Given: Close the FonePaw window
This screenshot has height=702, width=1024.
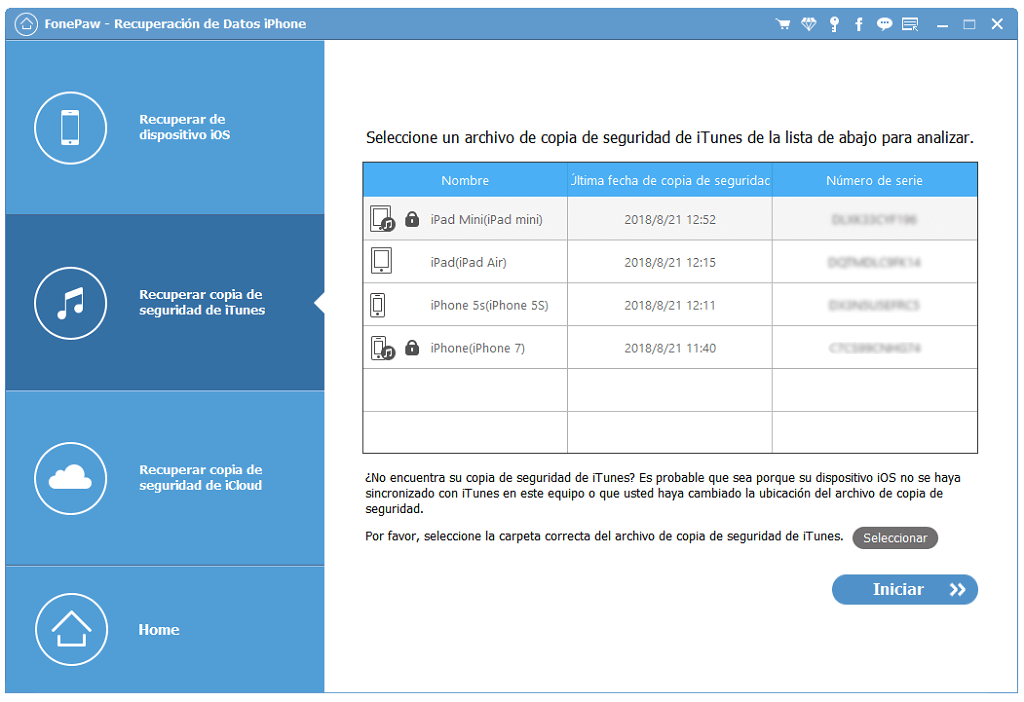Looking at the screenshot, I should coord(997,24).
